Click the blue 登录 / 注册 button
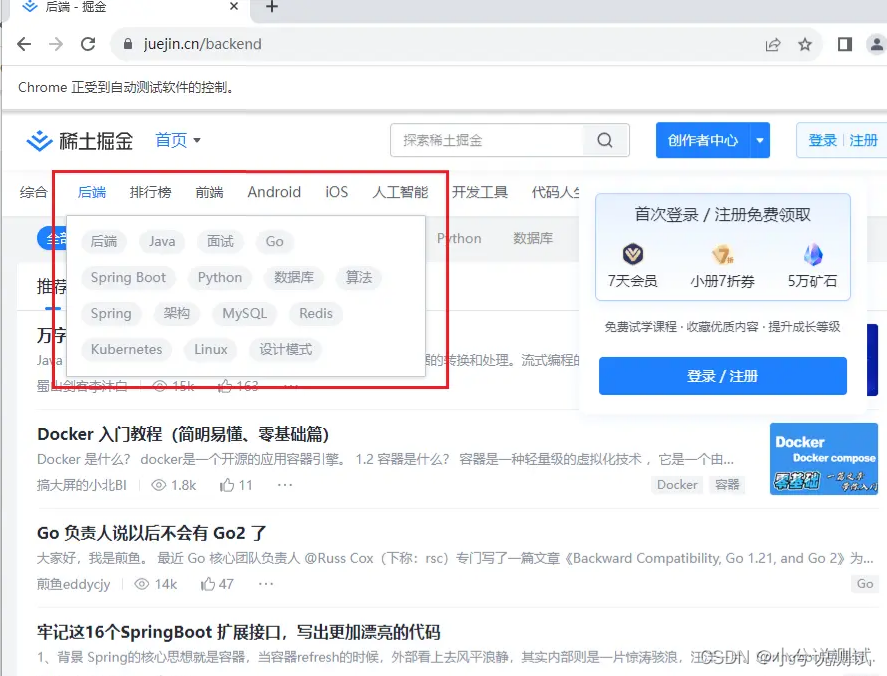The width and height of the screenshot is (887, 676). tap(722, 376)
